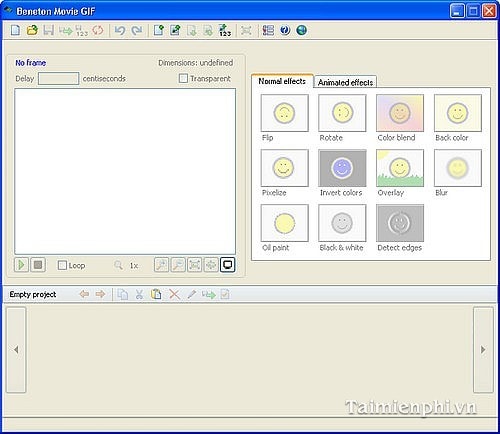Image resolution: width=500 pixels, height=434 pixels.
Task: Select the Blur effect thumbnail
Action: 458,168
